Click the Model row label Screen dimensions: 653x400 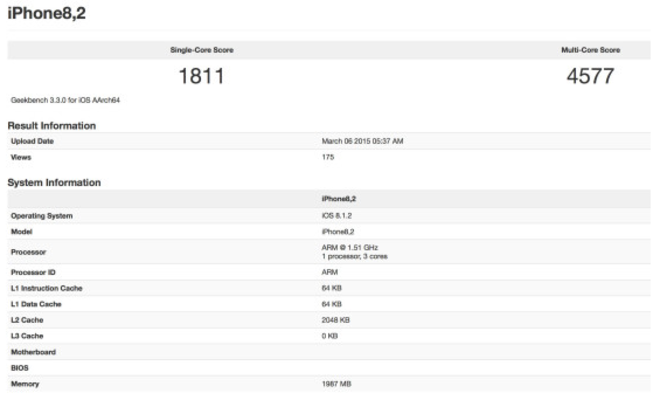[x=22, y=232]
